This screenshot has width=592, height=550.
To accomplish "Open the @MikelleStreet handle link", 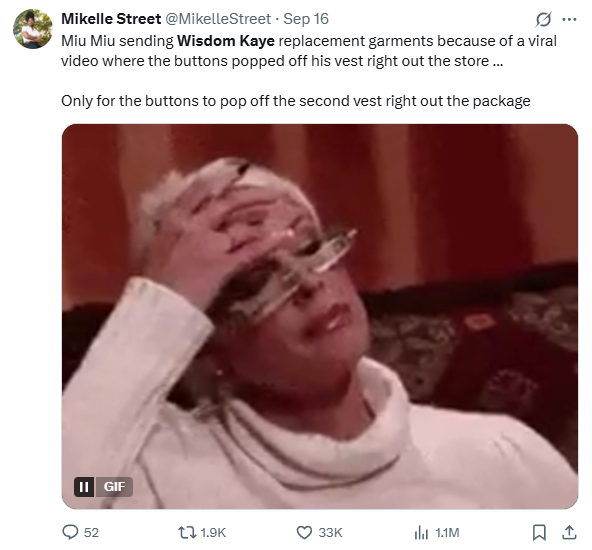I will point(218,19).
